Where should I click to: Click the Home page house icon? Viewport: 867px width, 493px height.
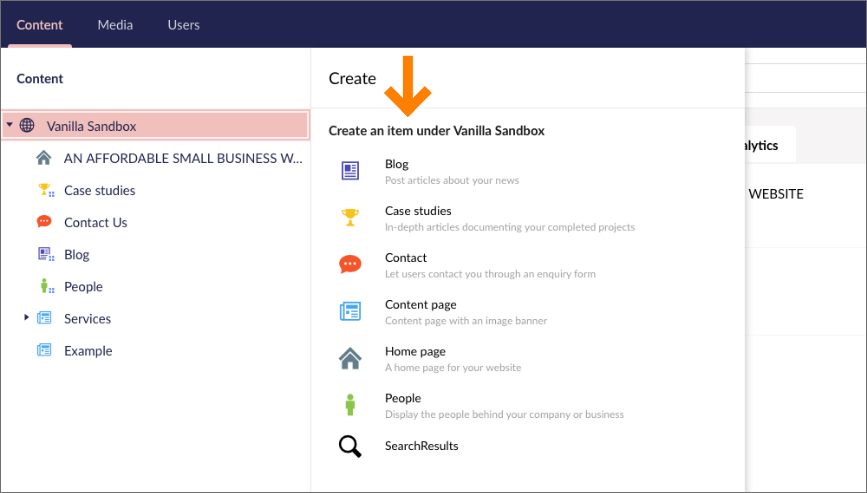coord(350,358)
